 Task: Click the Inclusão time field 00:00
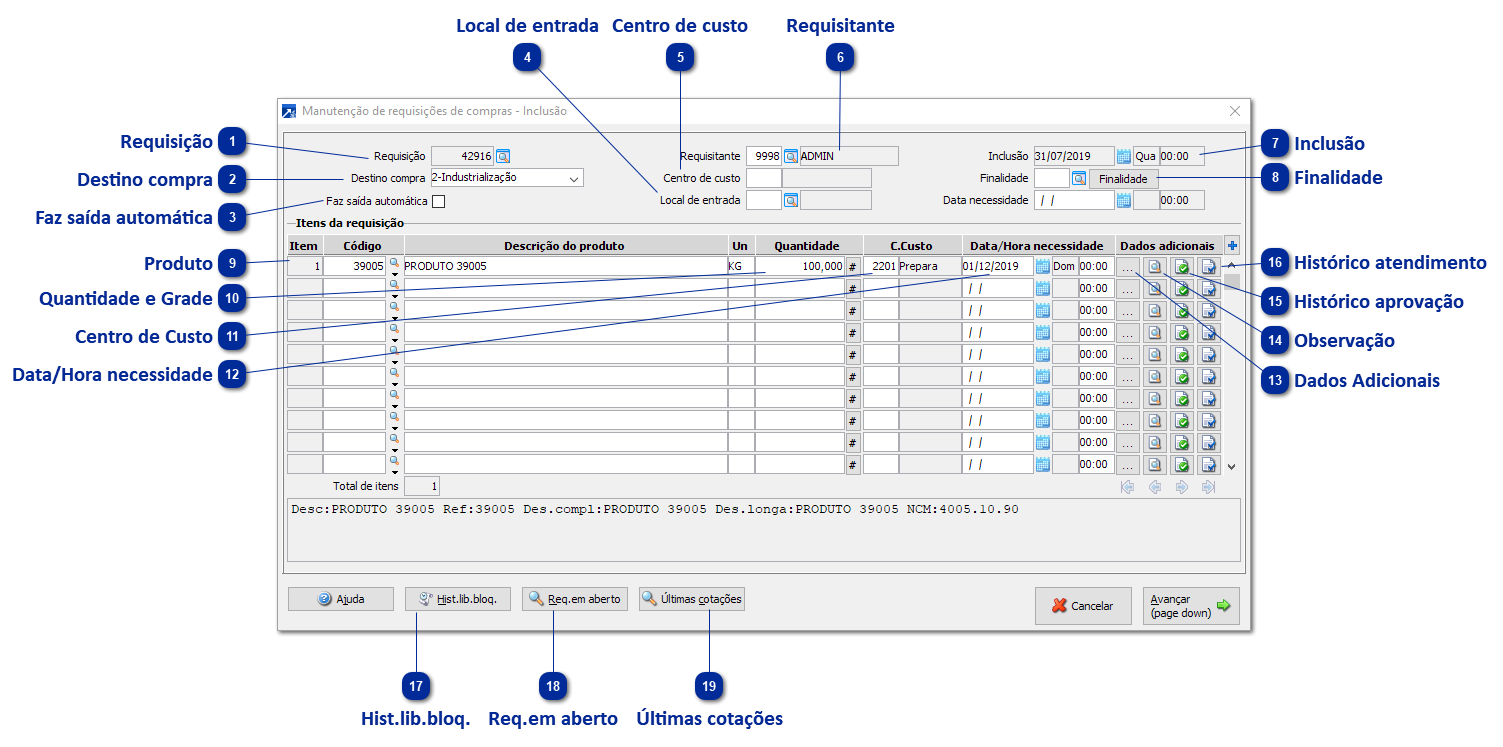tap(1183, 156)
